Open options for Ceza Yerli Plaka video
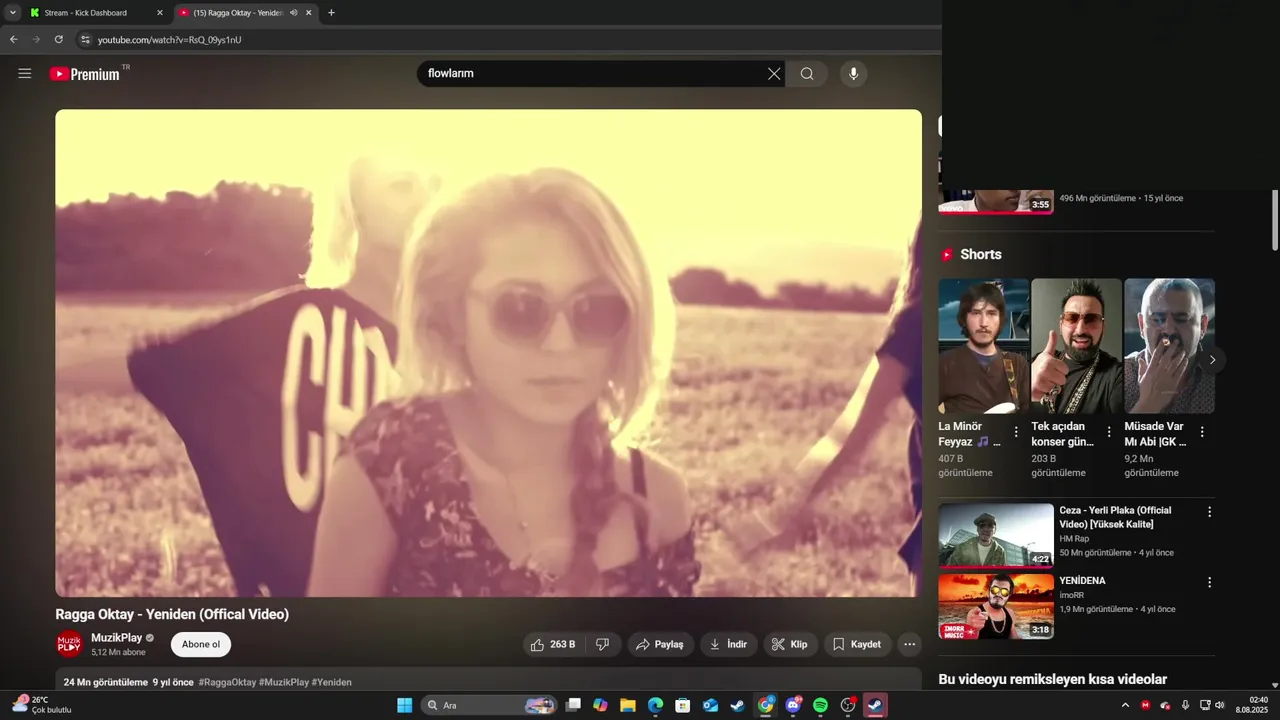This screenshot has height=720, width=1280. pos(1209,511)
